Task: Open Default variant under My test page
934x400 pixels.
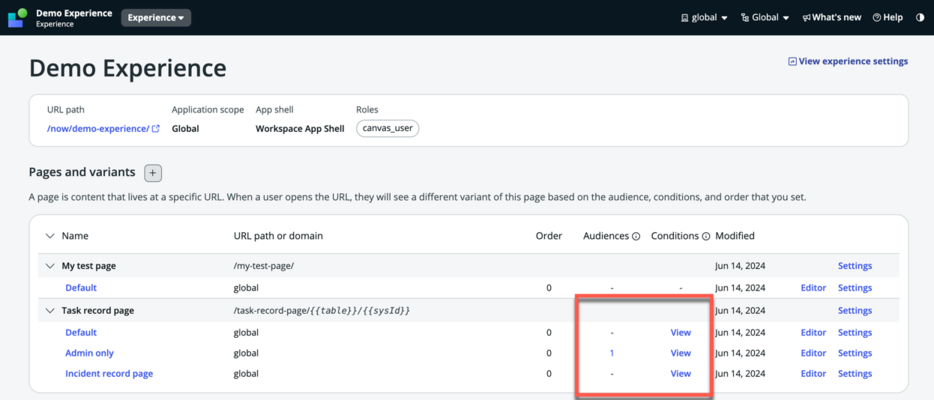Action: tap(81, 288)
